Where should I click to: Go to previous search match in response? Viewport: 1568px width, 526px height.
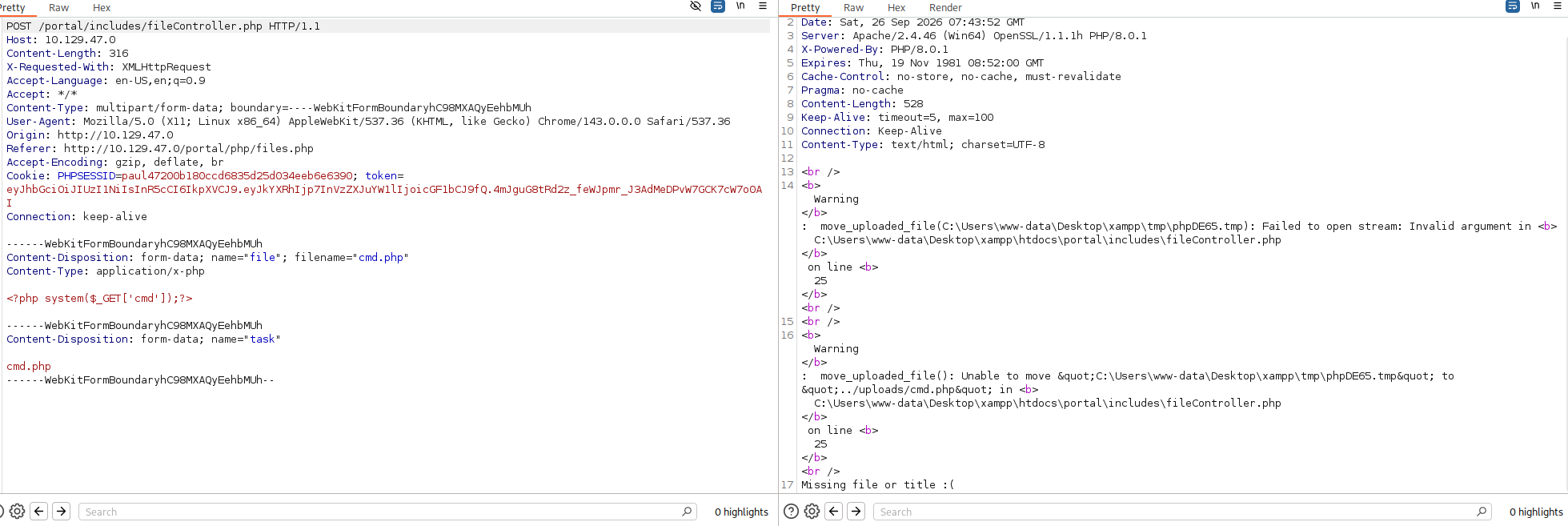point(834,512)
